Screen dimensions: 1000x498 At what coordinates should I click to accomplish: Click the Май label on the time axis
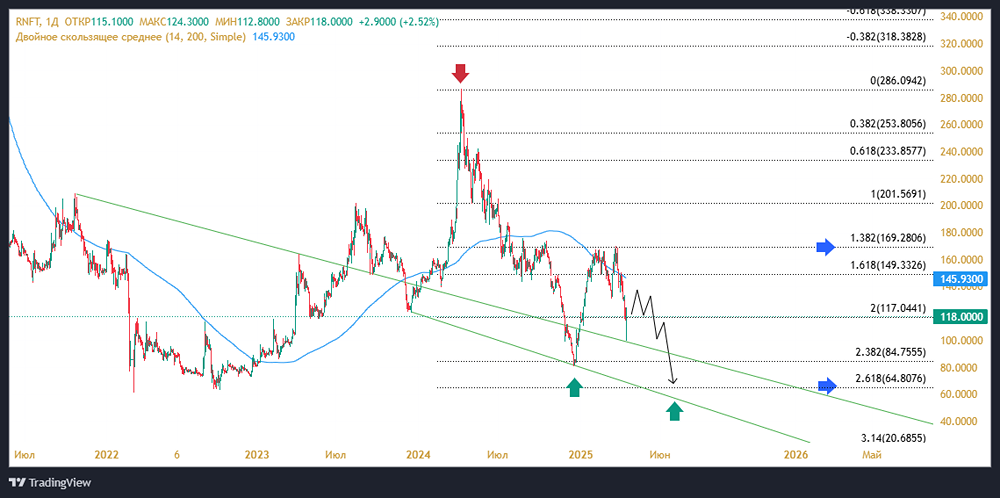coord(872,455)
